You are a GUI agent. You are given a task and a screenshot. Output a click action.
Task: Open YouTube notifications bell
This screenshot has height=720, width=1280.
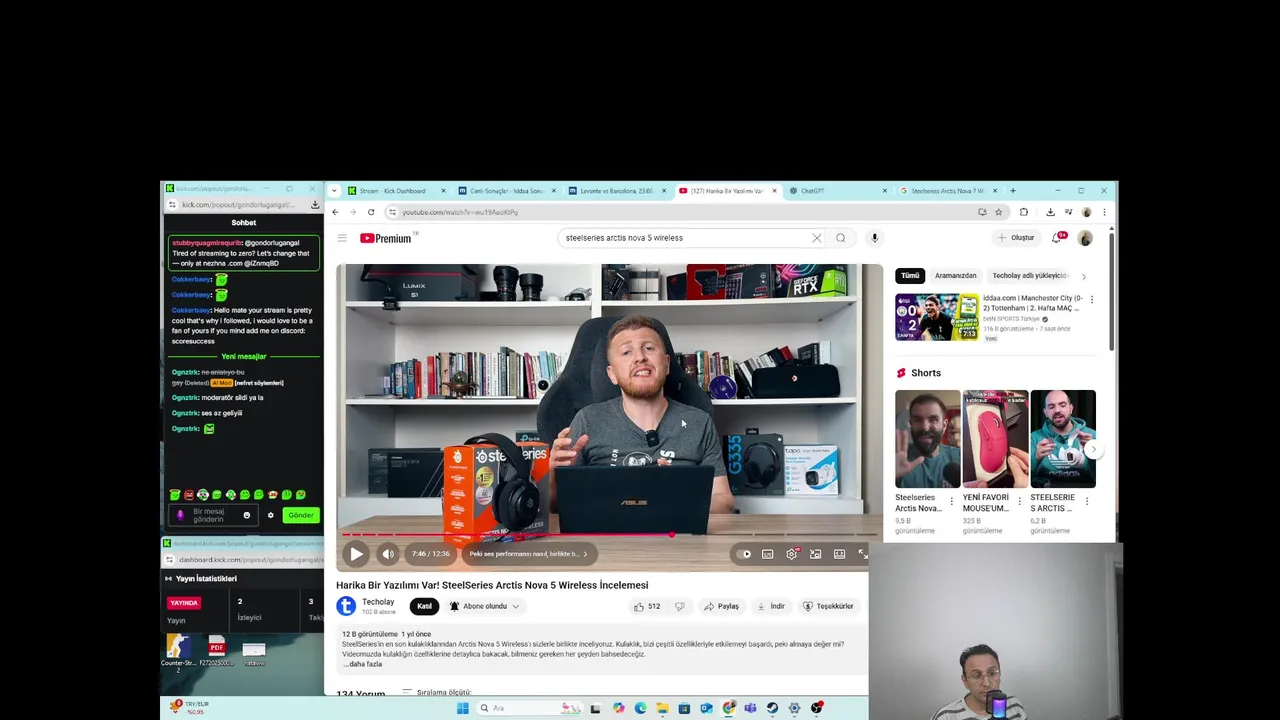pos(1057,238)
